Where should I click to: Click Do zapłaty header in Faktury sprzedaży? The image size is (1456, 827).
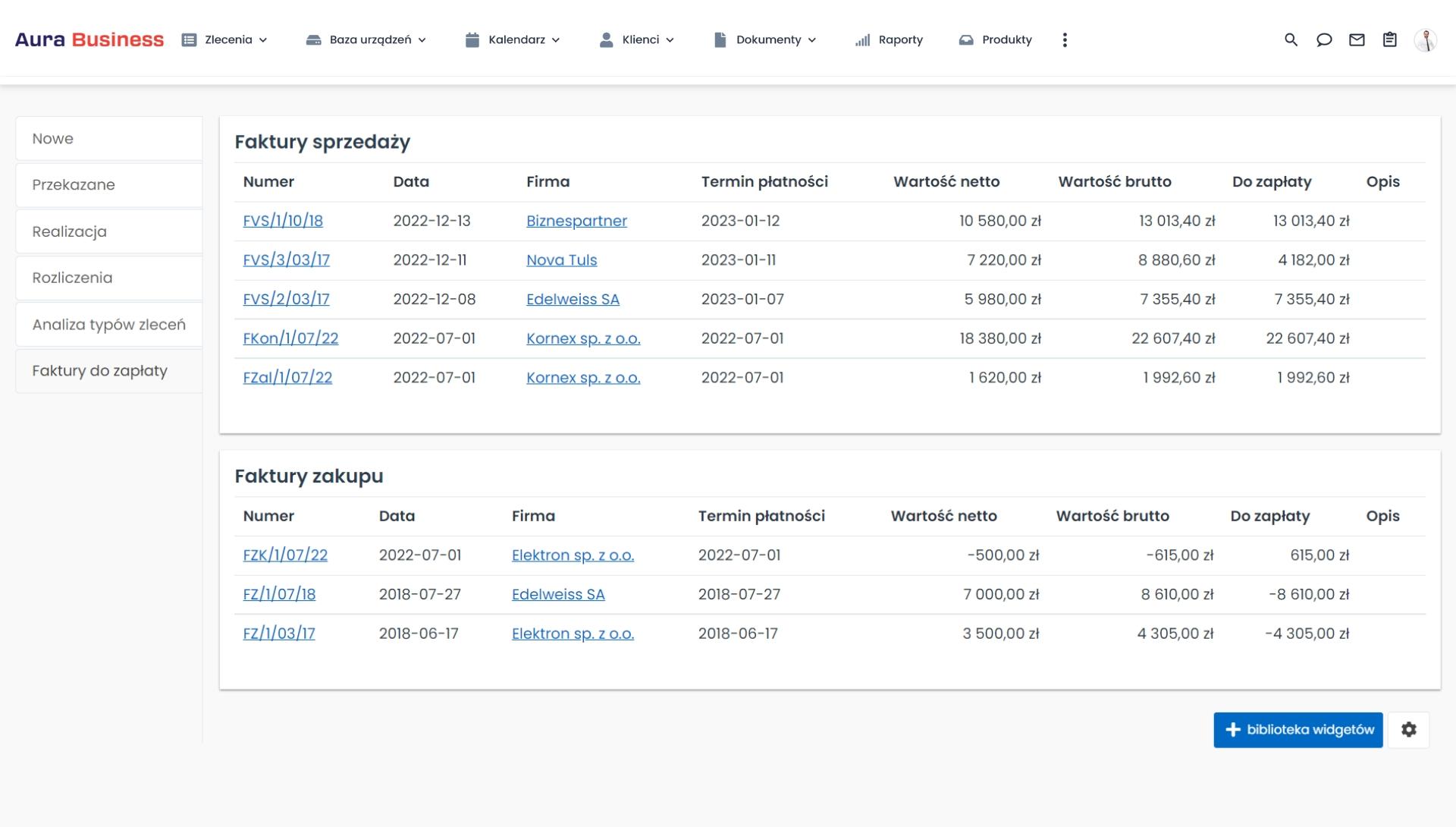(1272, 181)
